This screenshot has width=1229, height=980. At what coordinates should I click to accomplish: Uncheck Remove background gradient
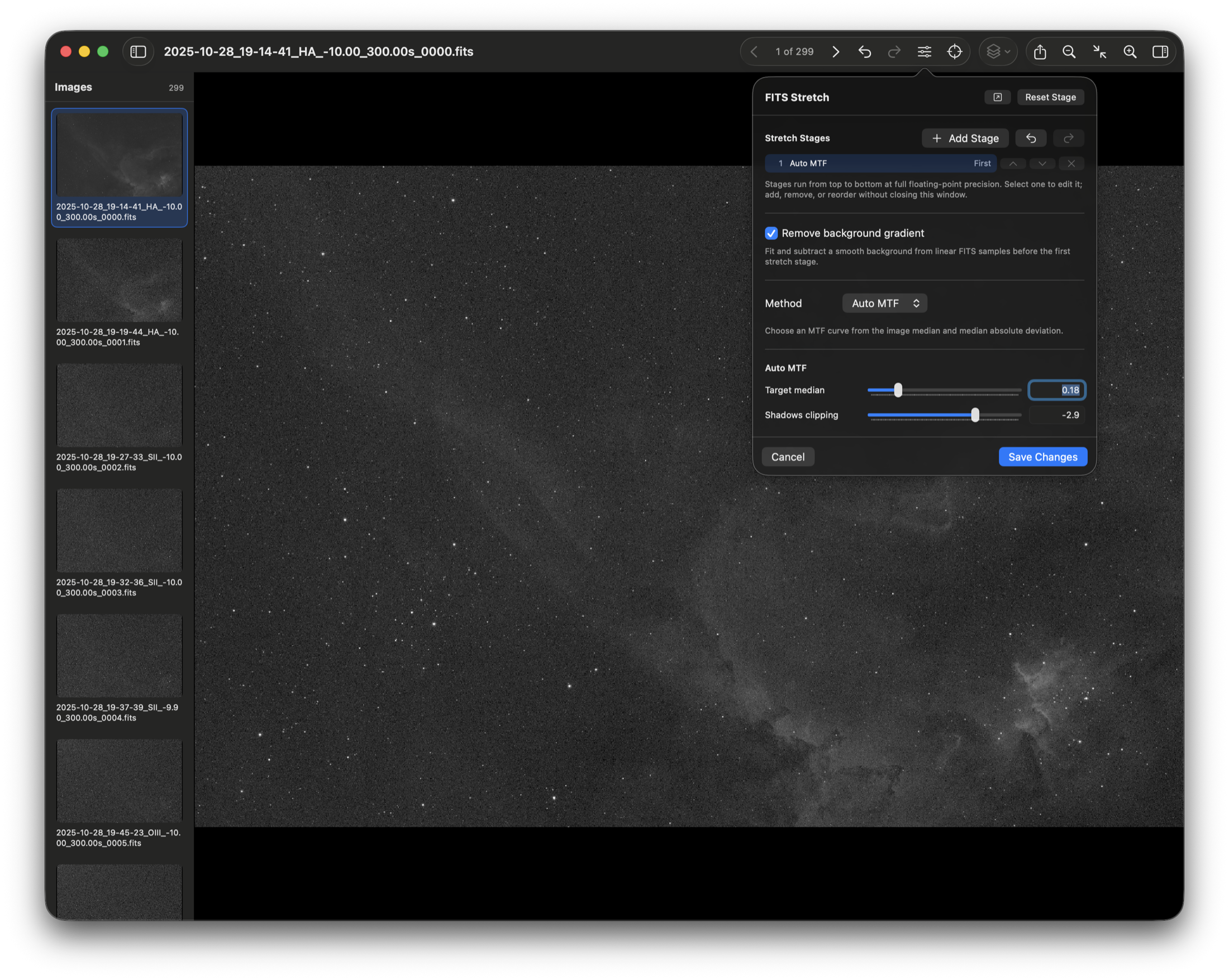coord(771,233)
